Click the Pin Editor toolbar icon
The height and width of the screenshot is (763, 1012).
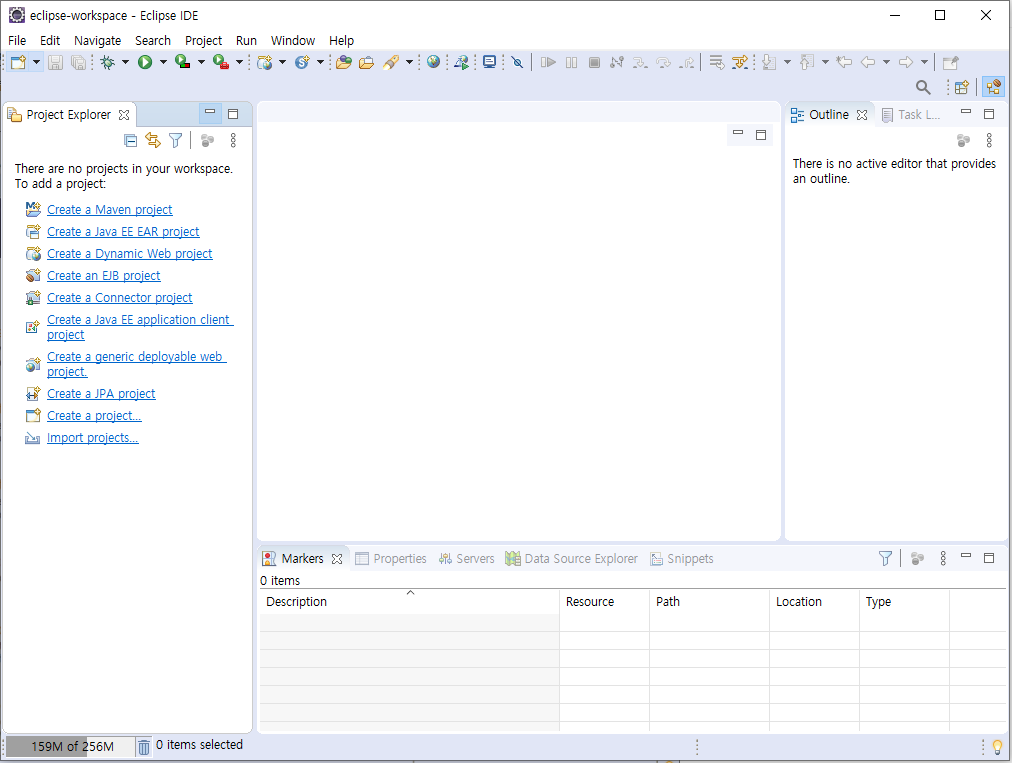coord(951,63)
